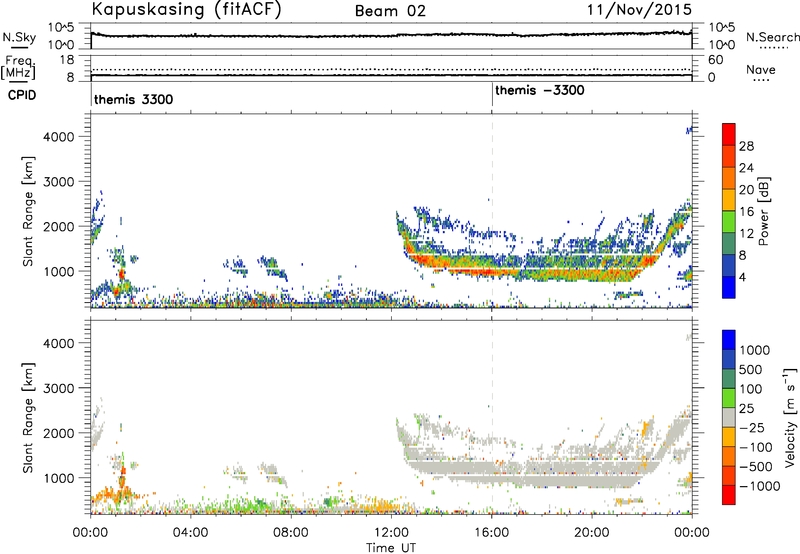Click the red bottom segment of the Velocity color bar
Viewport: 800px width, 554px height.
coord(729,495)
